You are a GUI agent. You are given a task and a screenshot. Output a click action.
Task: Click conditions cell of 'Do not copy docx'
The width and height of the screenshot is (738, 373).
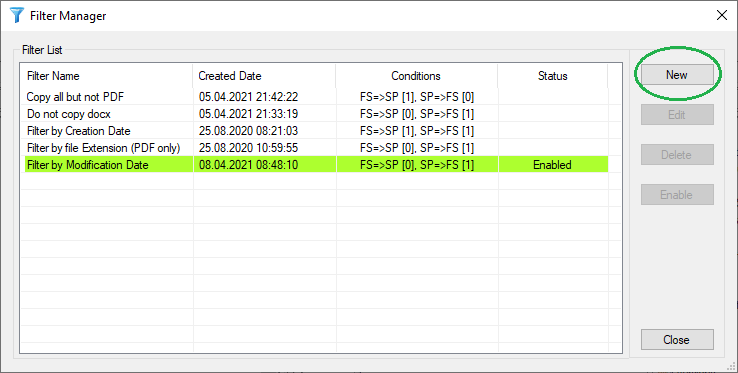click(417, 114)
